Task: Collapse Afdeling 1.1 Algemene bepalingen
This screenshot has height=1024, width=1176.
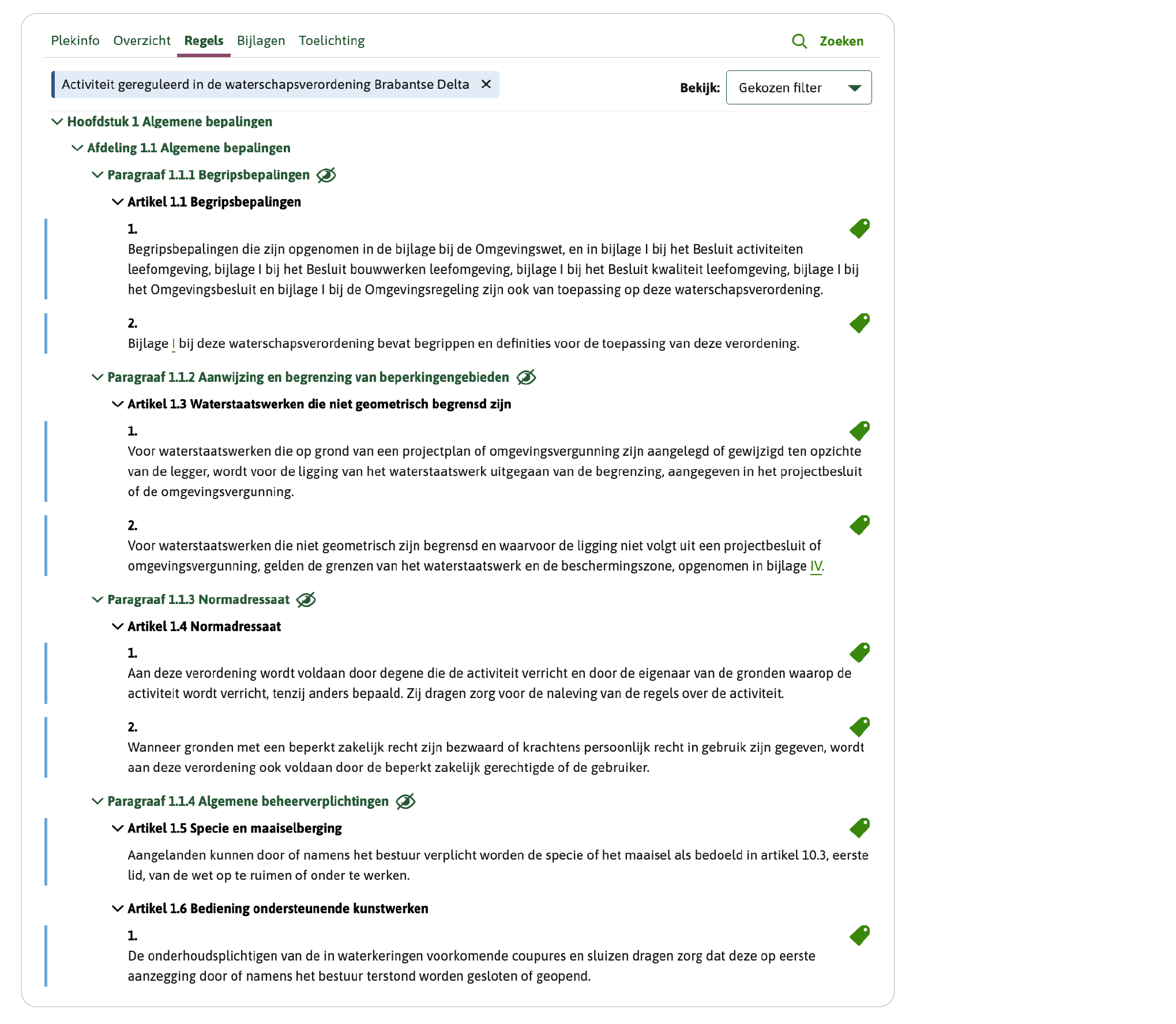Action: pos(77,148)
